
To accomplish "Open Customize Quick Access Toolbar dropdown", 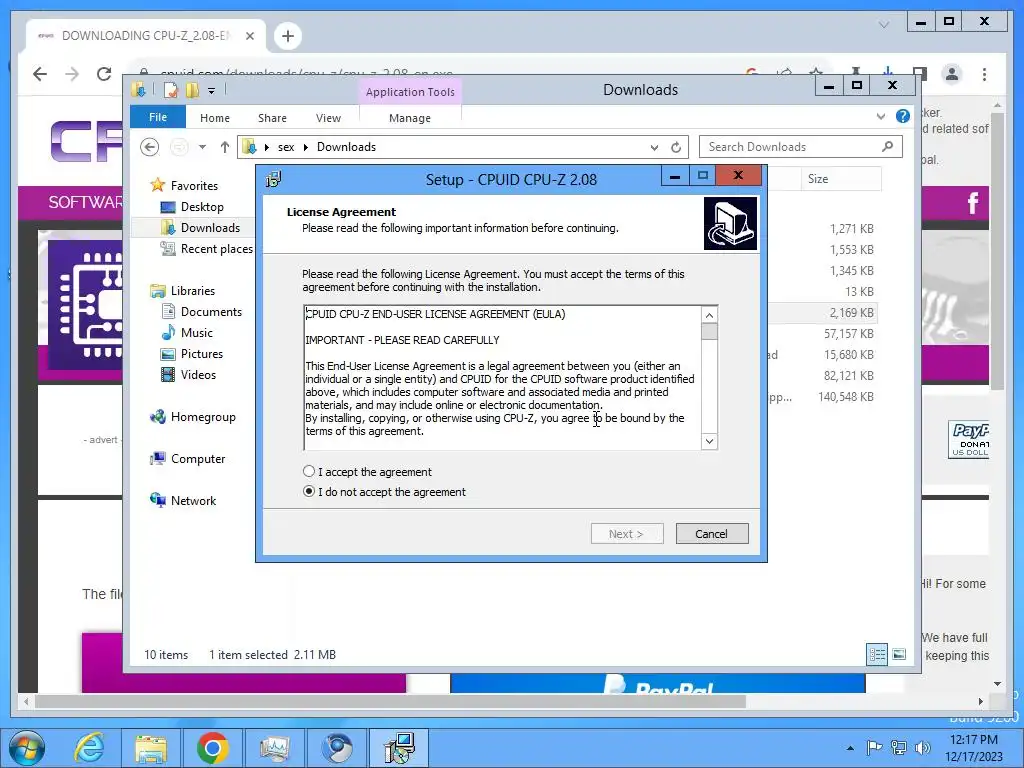I will click(x=212, y=91).
